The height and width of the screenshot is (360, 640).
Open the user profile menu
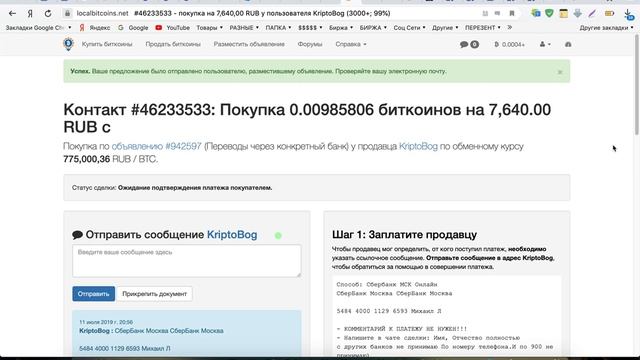coord(545,44)
